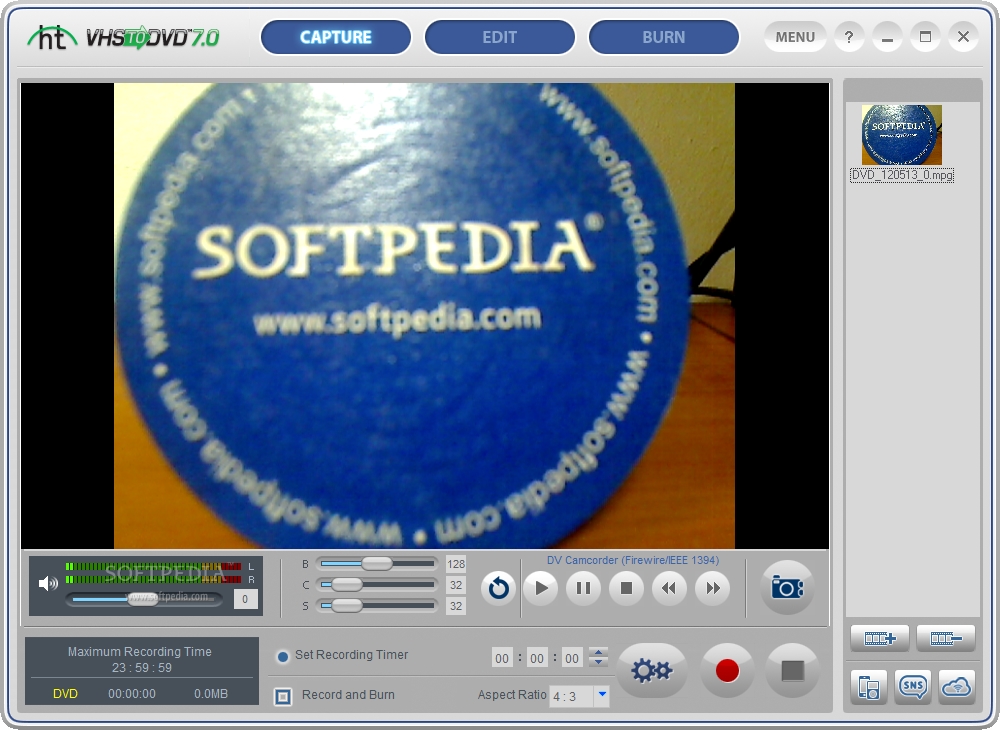Open the MENU button
The width and height of the screenshot is (1000, 730).
click(795, 37)
